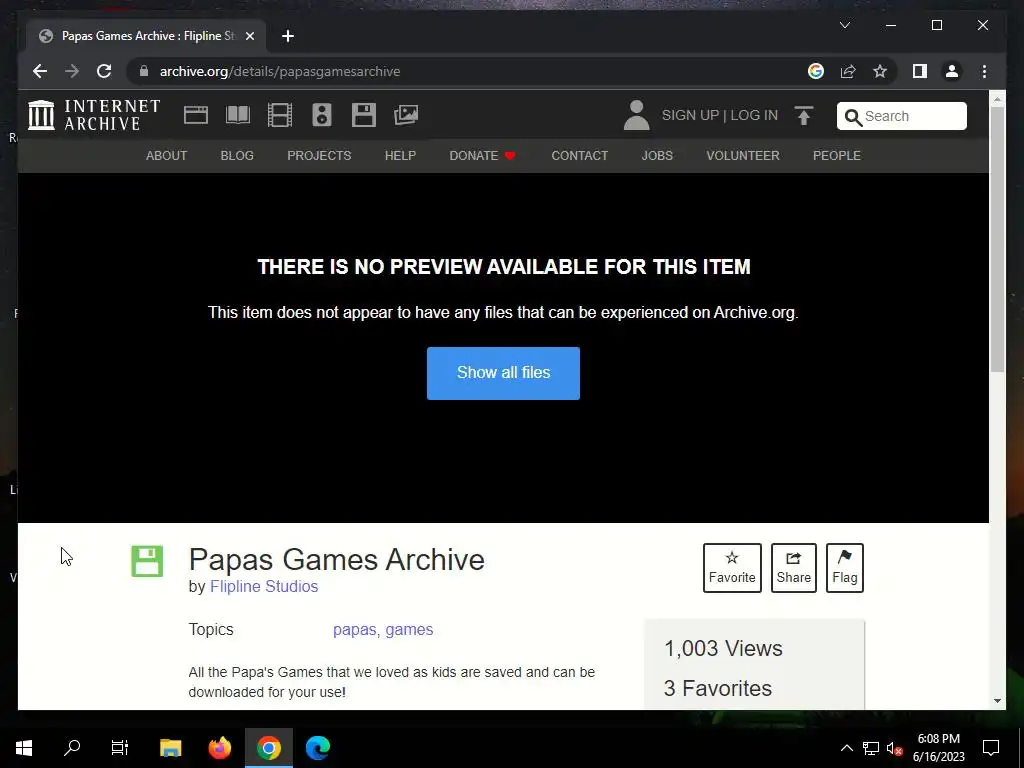The width and height of the screenshot is (1024, 768).
Task: Open Windows taskbar search
Action: click(x=72, y=748)
